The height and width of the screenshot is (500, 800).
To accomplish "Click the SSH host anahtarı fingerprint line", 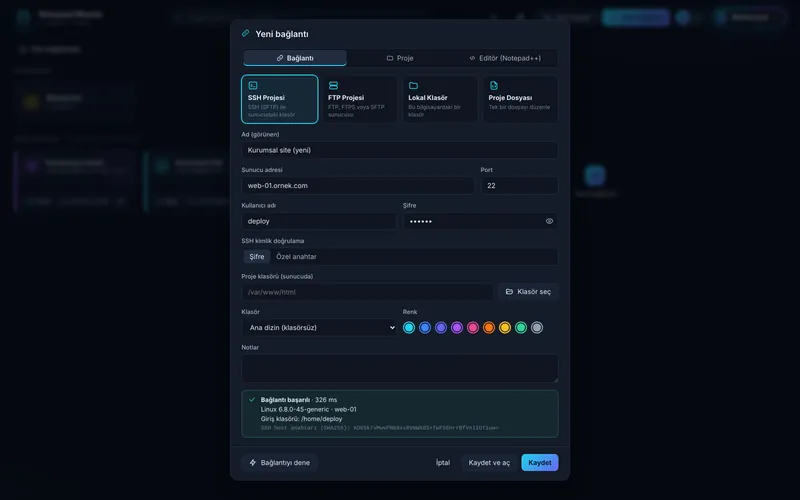I will (x=380, y=428).
